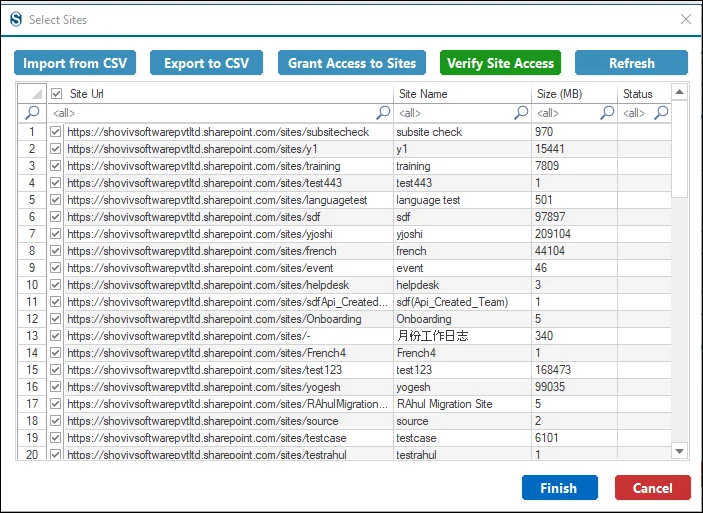
Task: Deselect the languagetest site checkbox
Action: coord(55,200)
